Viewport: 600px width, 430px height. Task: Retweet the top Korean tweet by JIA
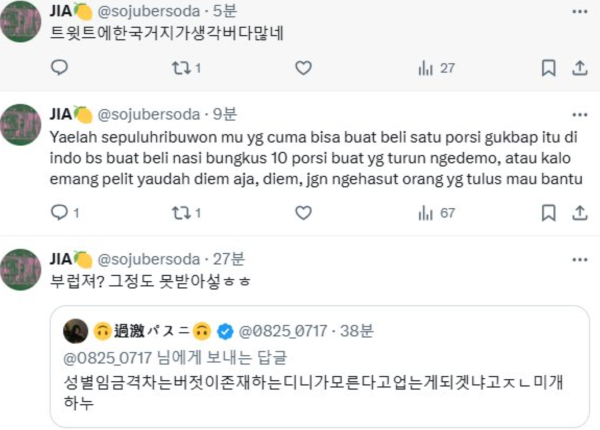tap(182, 68)
